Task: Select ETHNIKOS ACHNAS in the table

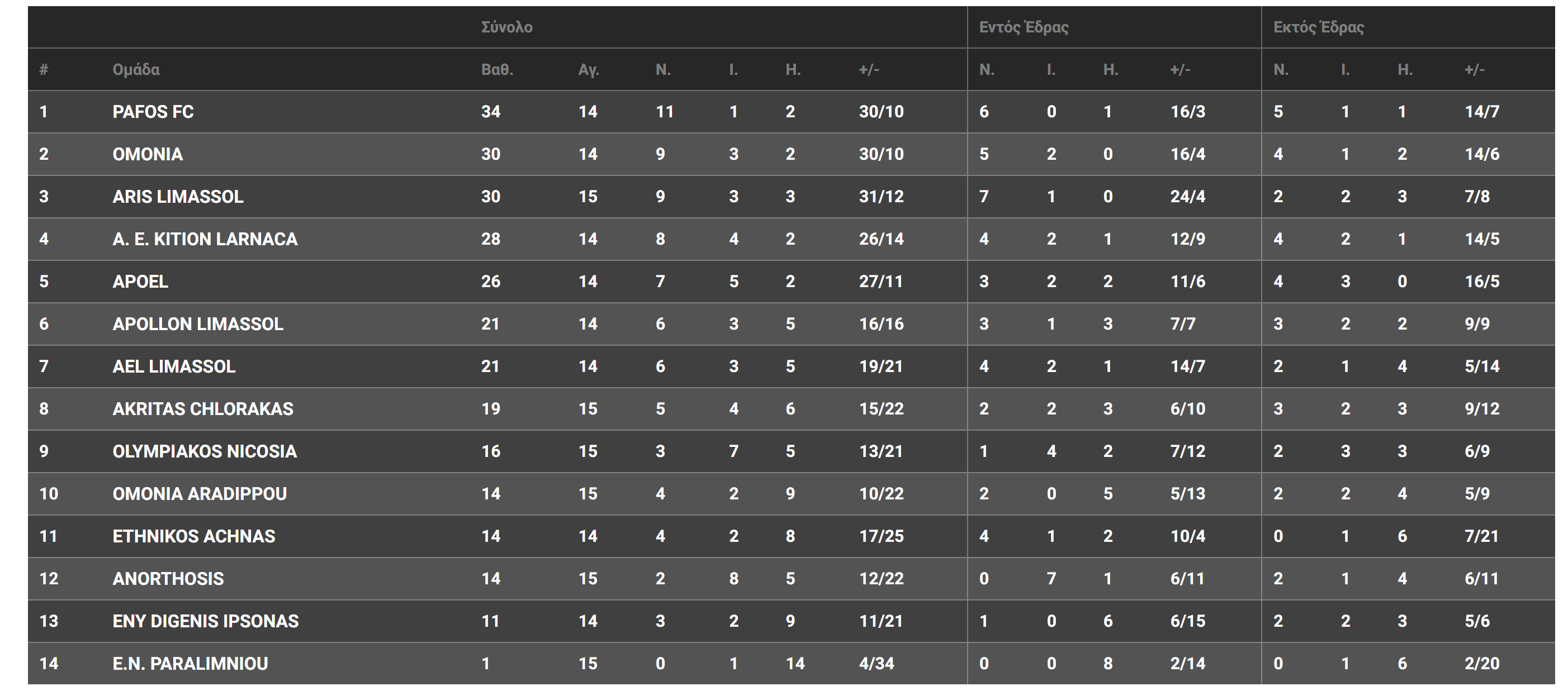Action: click(193, 536)
